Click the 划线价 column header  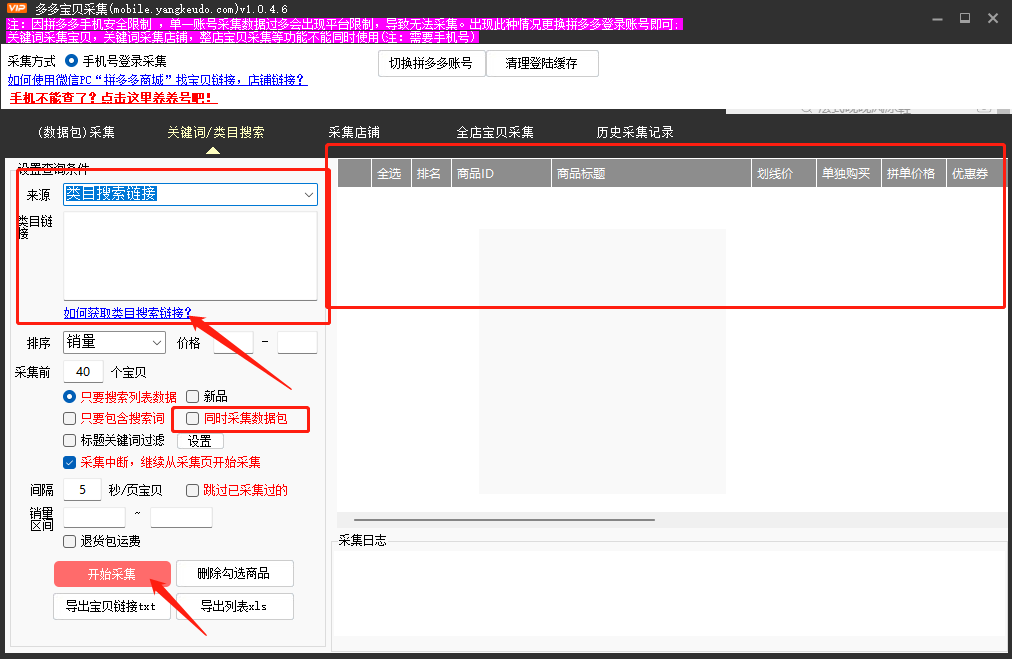point(784,173)
